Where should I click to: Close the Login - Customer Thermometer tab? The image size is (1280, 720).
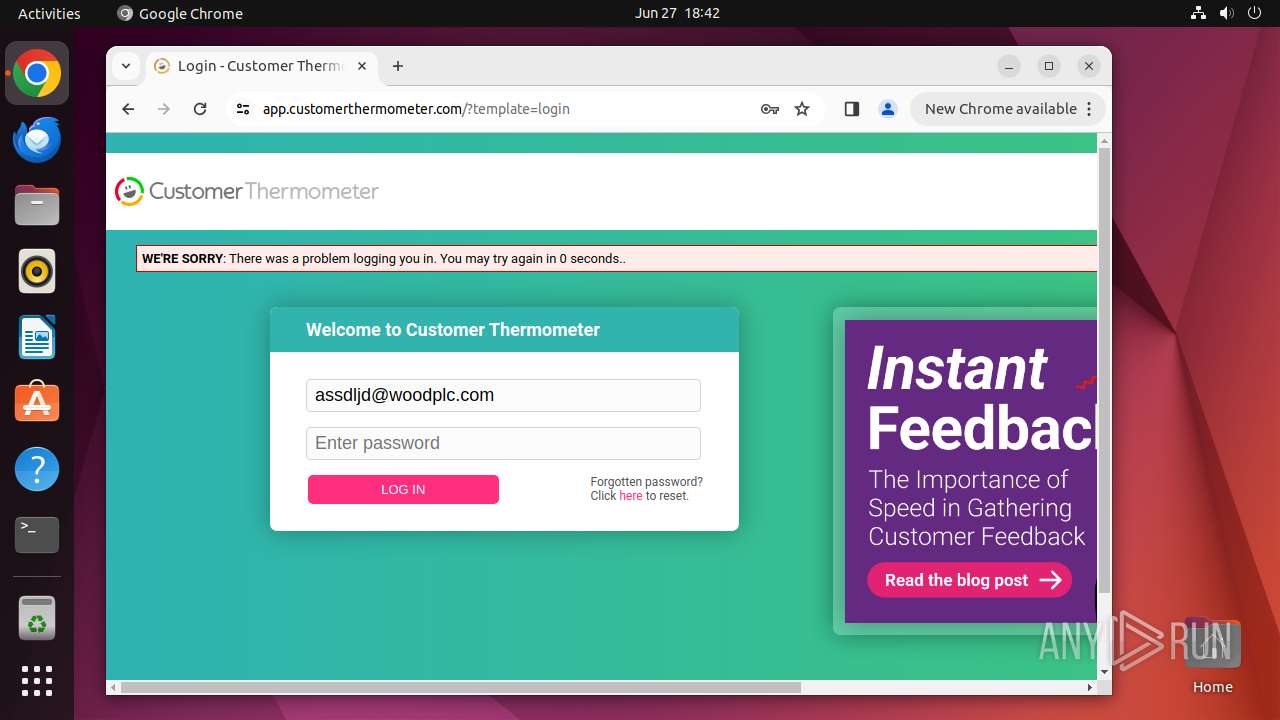coord(362,66)
